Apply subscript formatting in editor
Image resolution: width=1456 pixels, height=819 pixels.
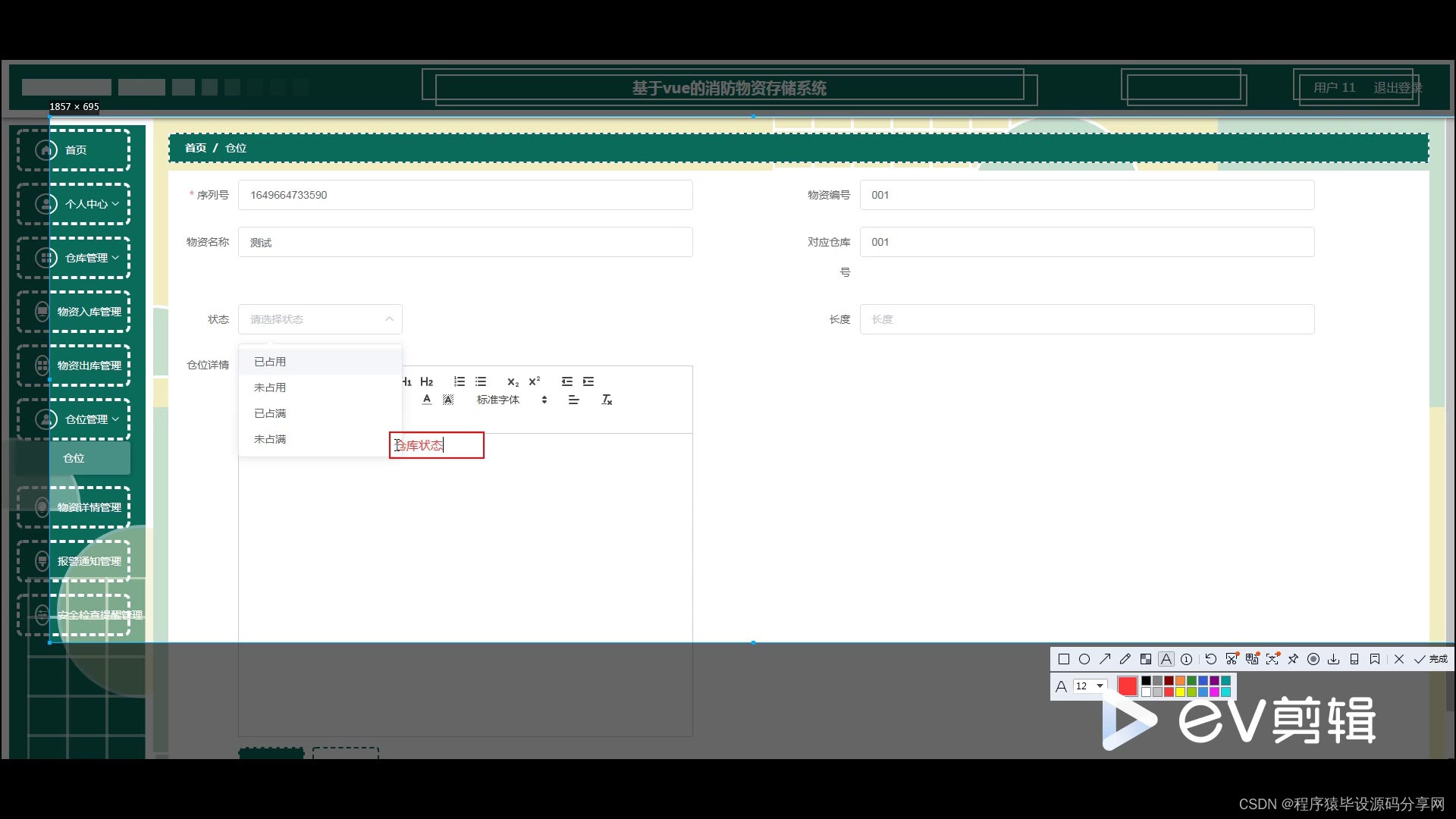click(x=513, y=381)
